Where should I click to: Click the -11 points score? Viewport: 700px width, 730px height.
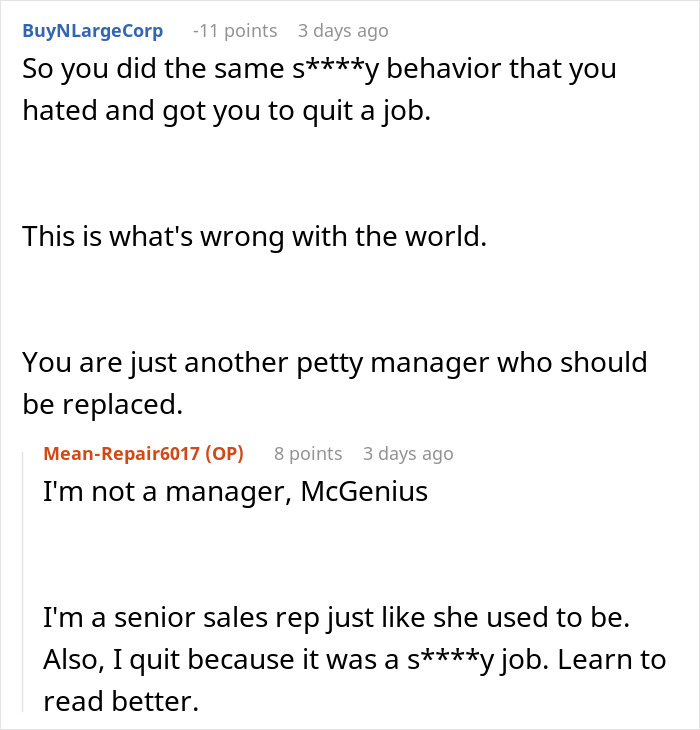(x=234, y=31)
